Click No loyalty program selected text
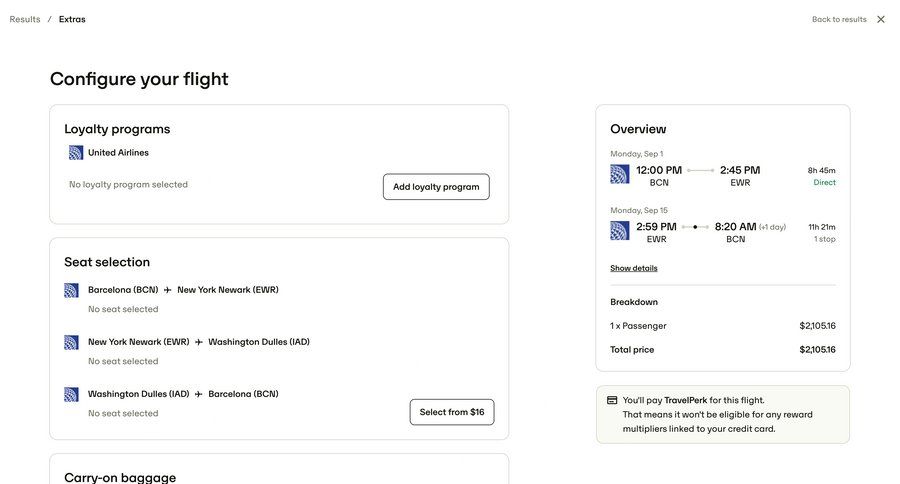 [128, 185]
